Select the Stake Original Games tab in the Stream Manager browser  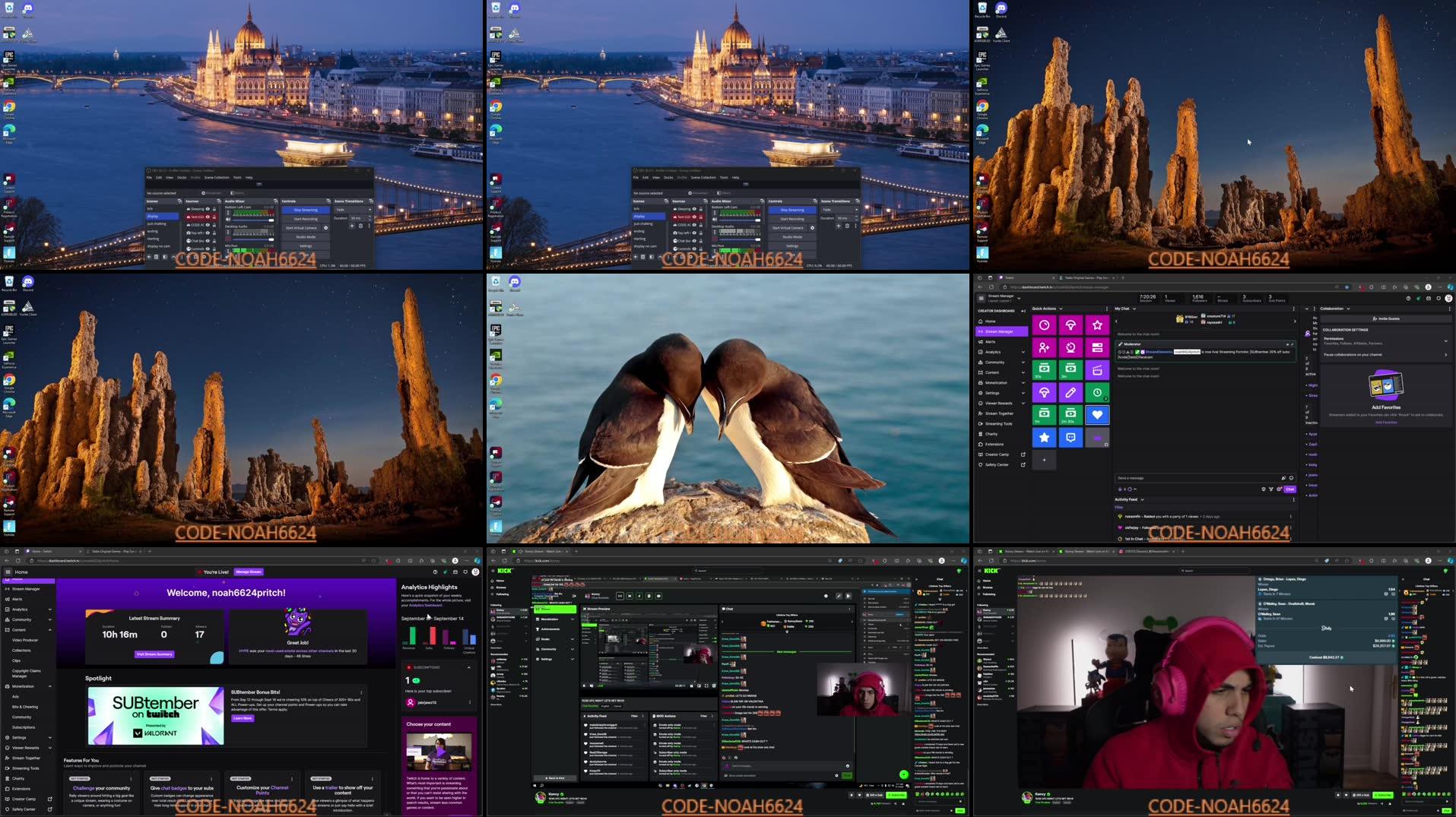[1087, 277]
